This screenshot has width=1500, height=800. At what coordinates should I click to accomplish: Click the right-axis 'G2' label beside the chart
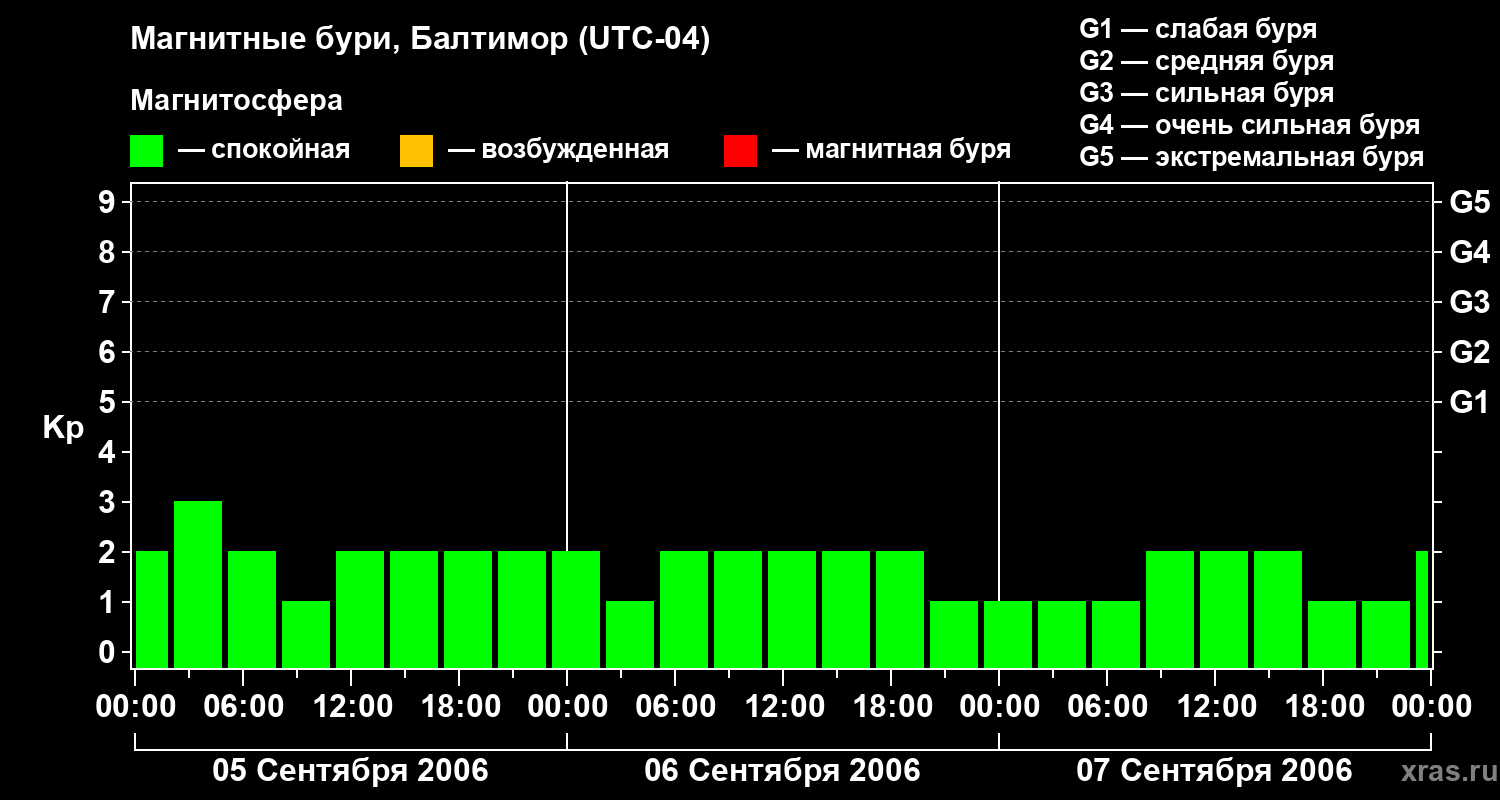click(1469, 352)
